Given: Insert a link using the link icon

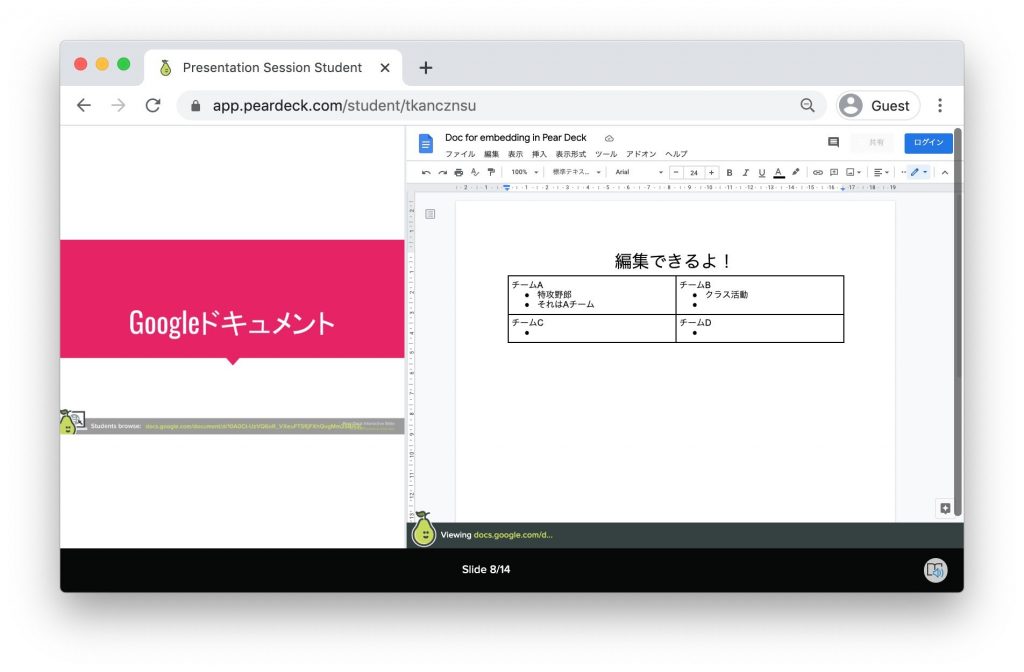Looking at the screenshot, I should [817, 172].
